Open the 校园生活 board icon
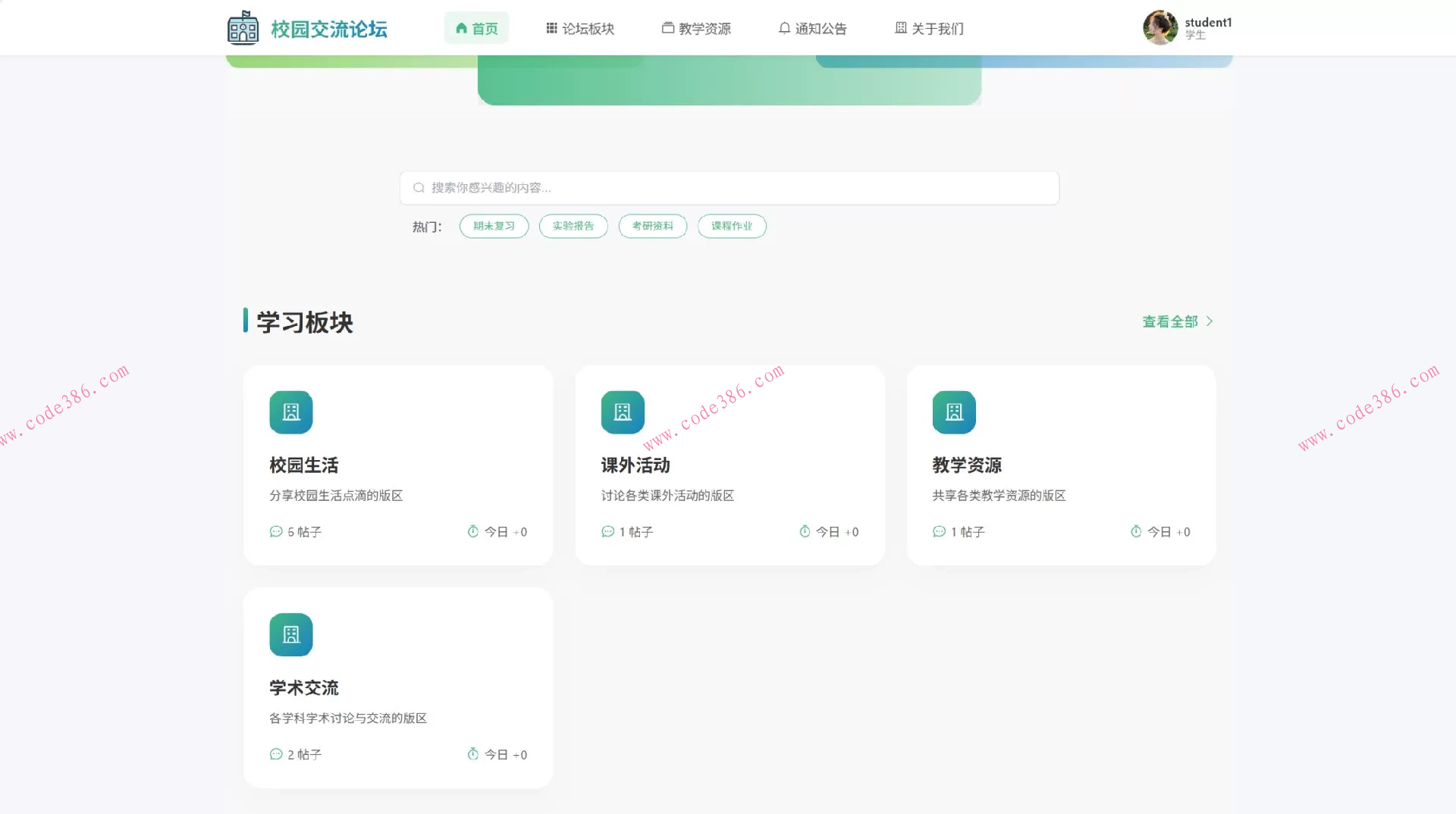 pos(290,412)
